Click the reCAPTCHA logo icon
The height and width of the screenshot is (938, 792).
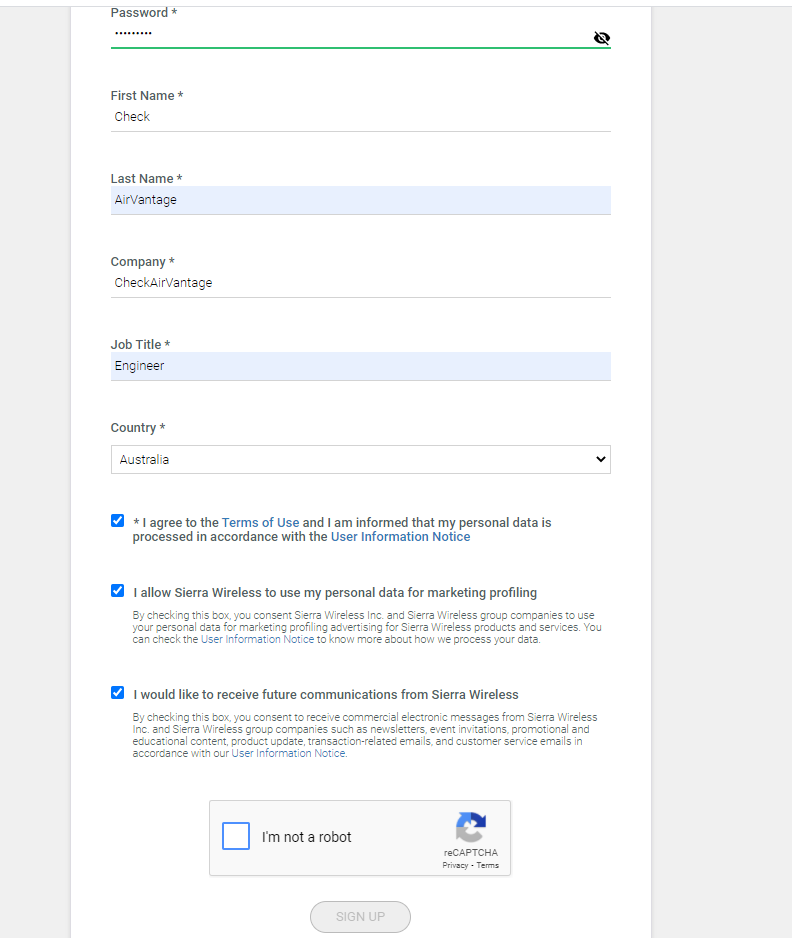[471, 827]
